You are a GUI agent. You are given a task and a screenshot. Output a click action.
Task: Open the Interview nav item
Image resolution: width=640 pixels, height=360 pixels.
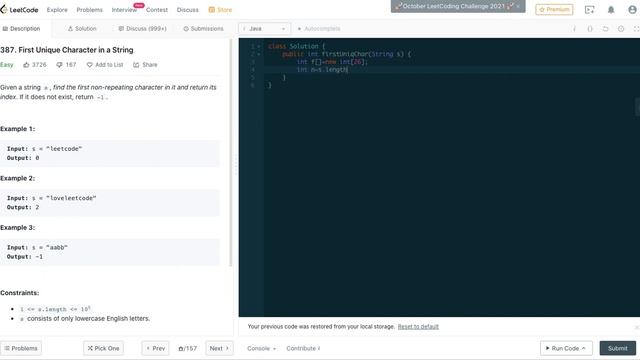(x=124, y=10)
